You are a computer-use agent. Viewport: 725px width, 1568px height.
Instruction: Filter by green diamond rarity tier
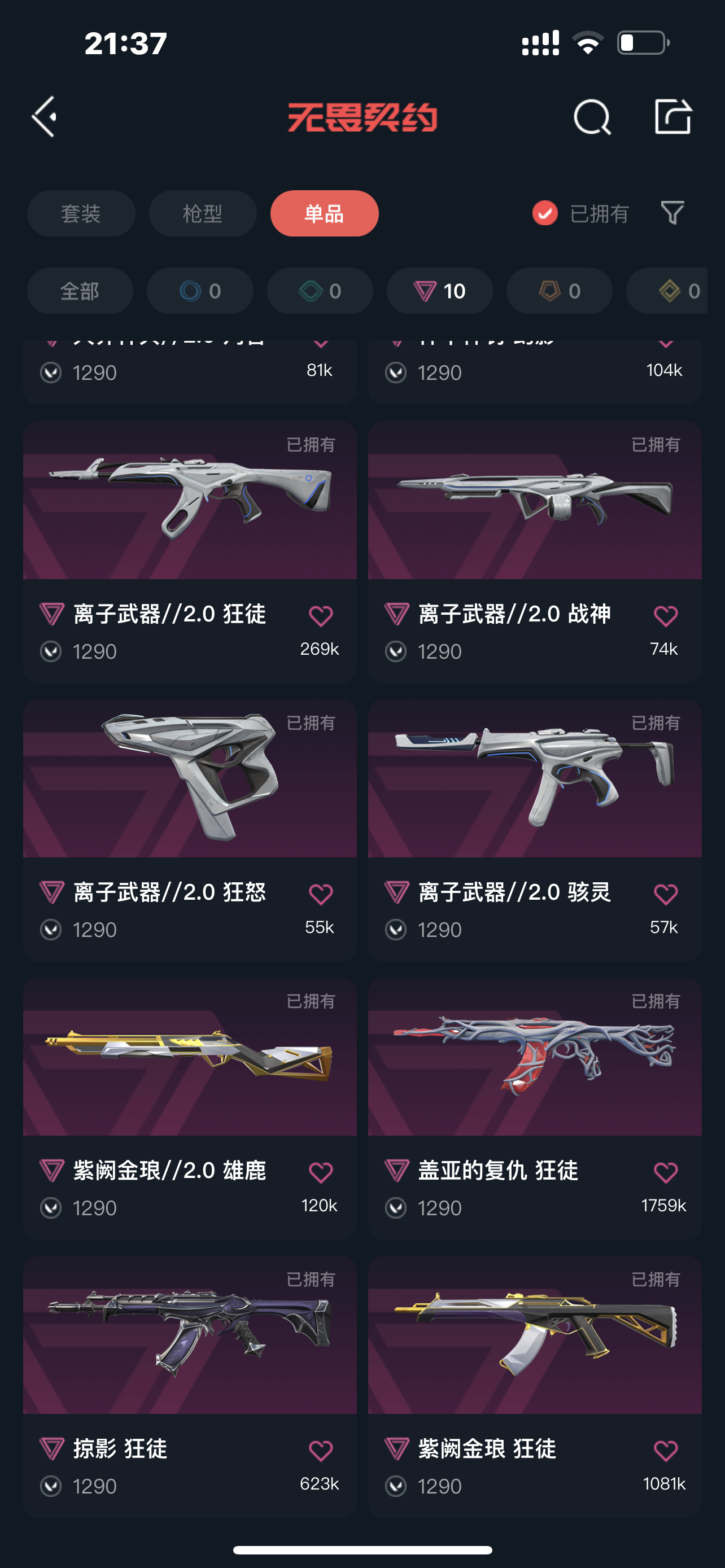tap(320, 291)
